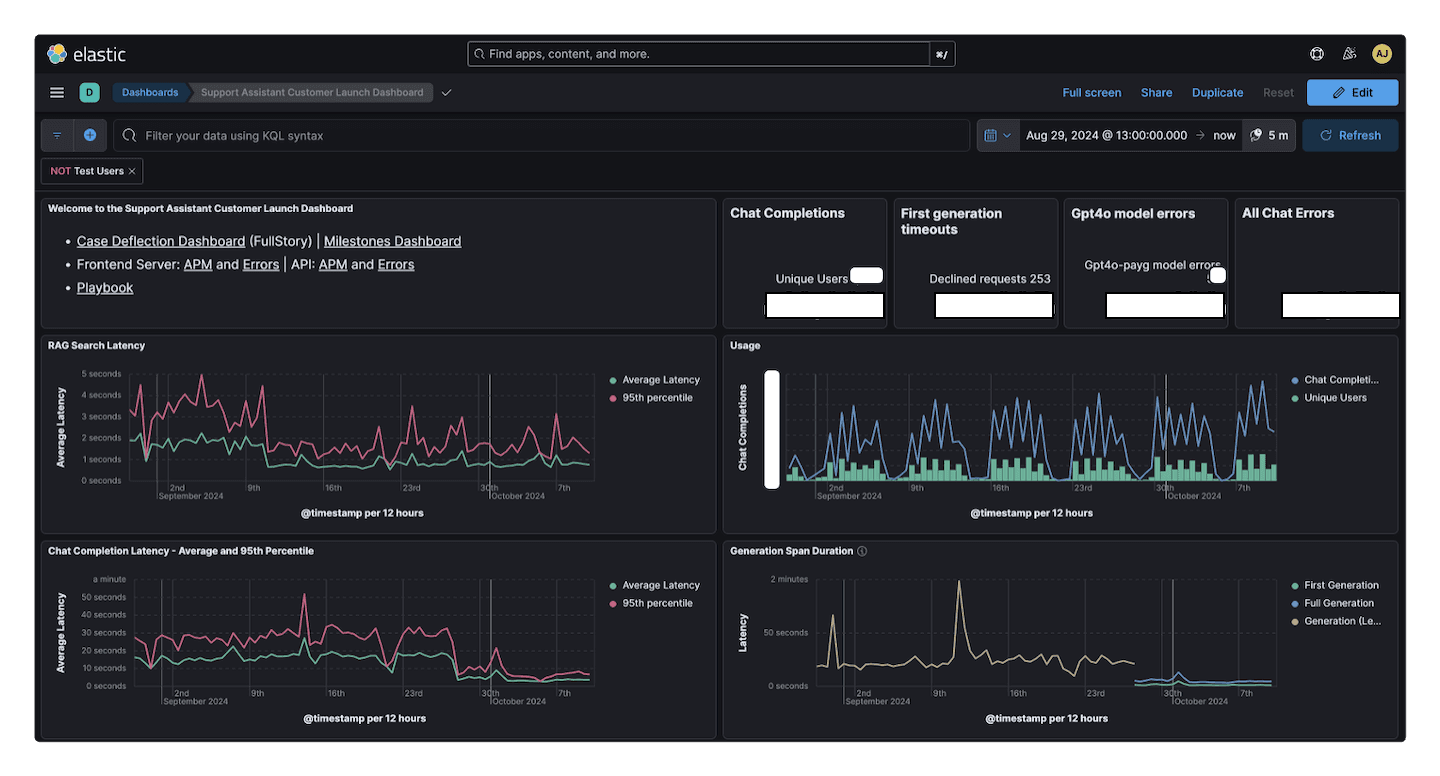This screenshot has height=776, width=1440.
Task: Click the info icon beside Generation Span Duration
Action: coord(861,550)
